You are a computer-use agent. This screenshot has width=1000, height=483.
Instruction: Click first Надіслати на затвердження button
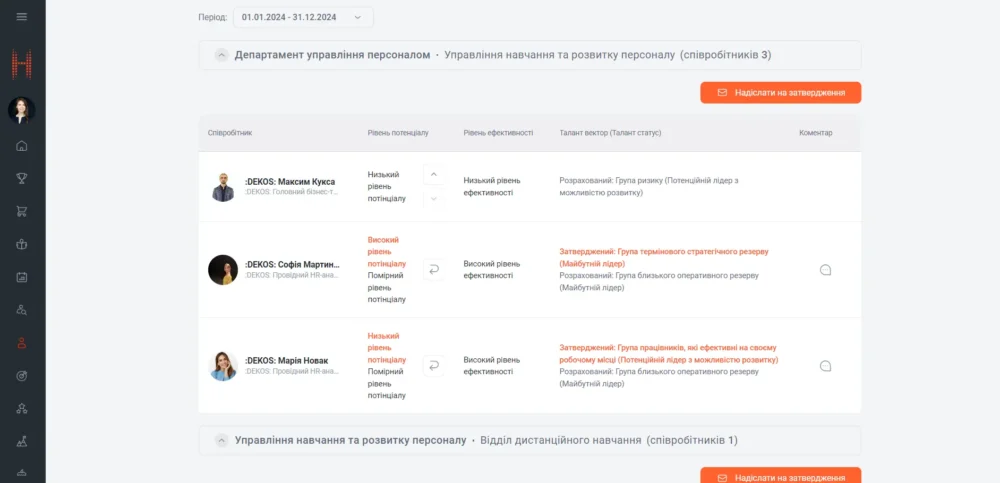780,92
